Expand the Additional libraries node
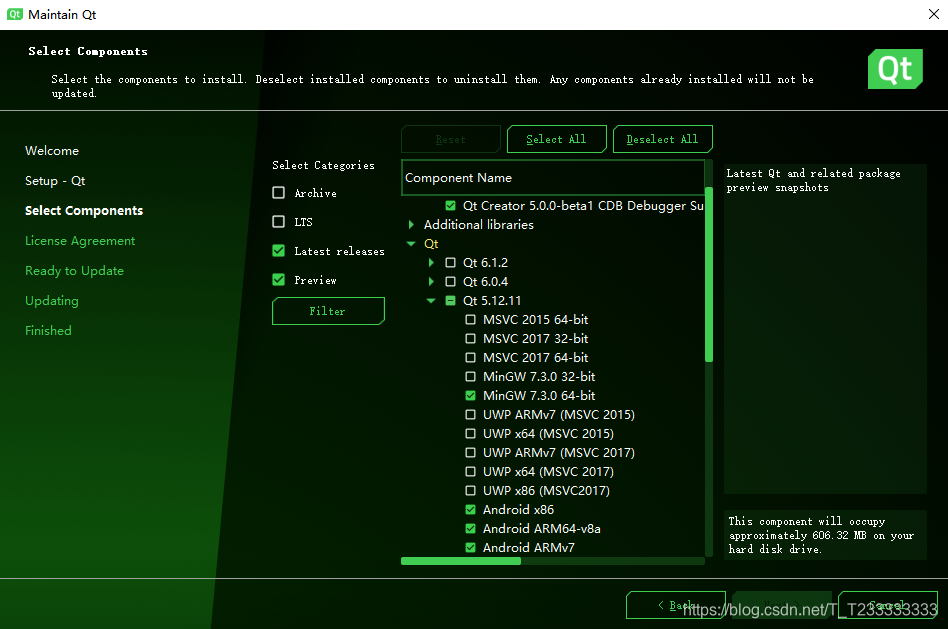Screen dimensions: 948x629 pyautogui.click(x=412, y=224)
